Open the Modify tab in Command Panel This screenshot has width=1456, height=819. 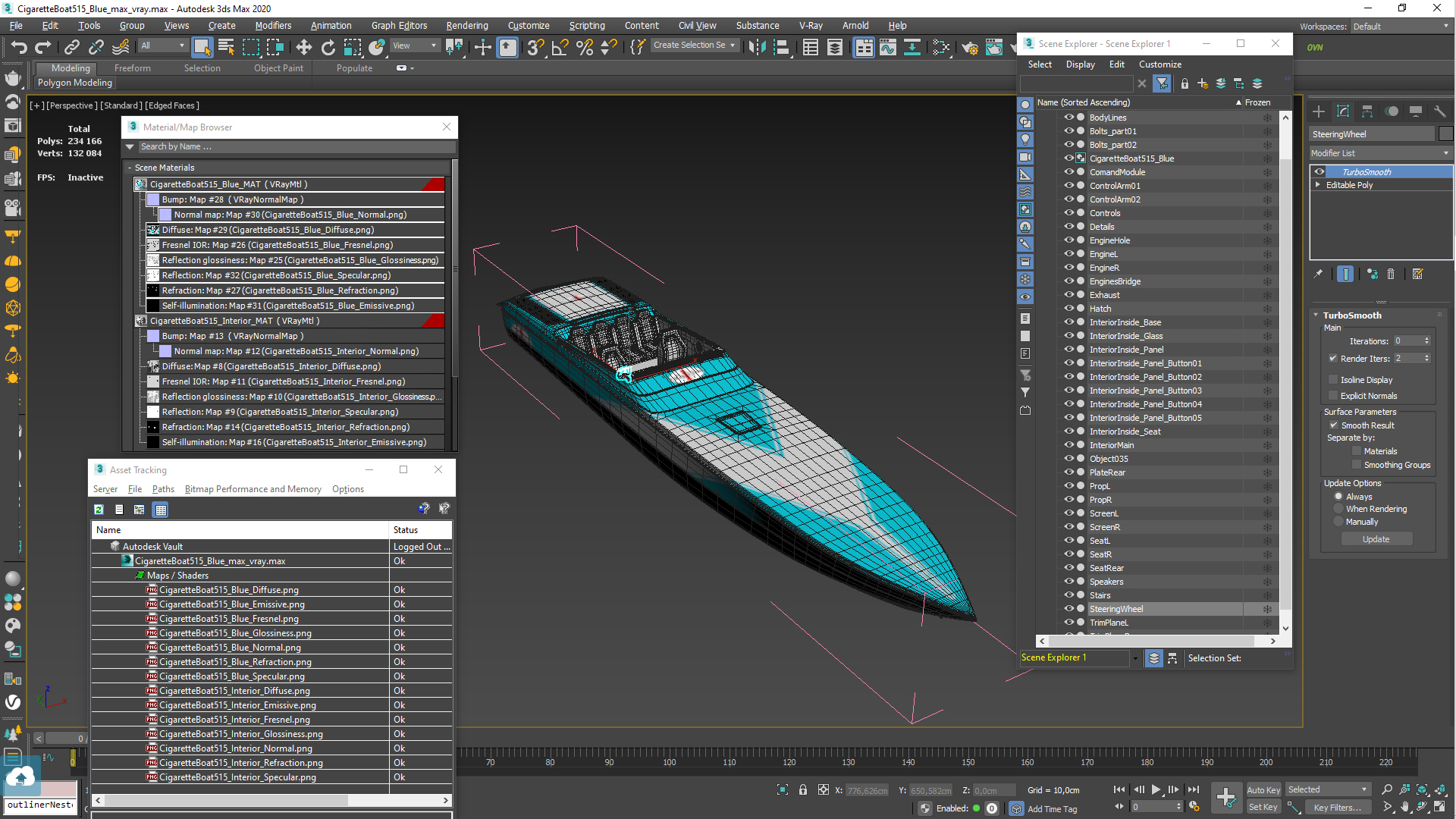pyautogui.click(x=1343, y=111)
